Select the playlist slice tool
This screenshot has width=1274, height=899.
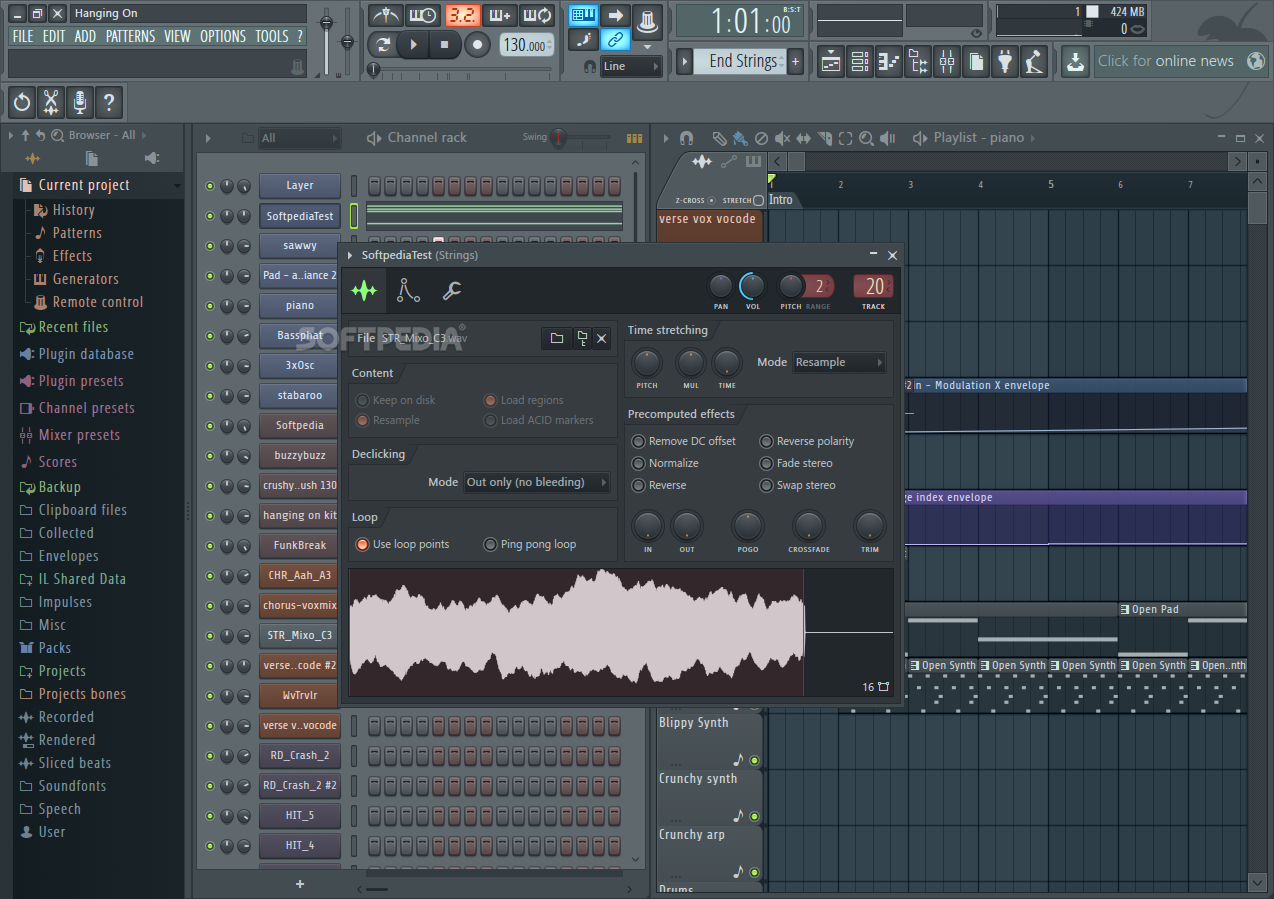click(825, 138)
